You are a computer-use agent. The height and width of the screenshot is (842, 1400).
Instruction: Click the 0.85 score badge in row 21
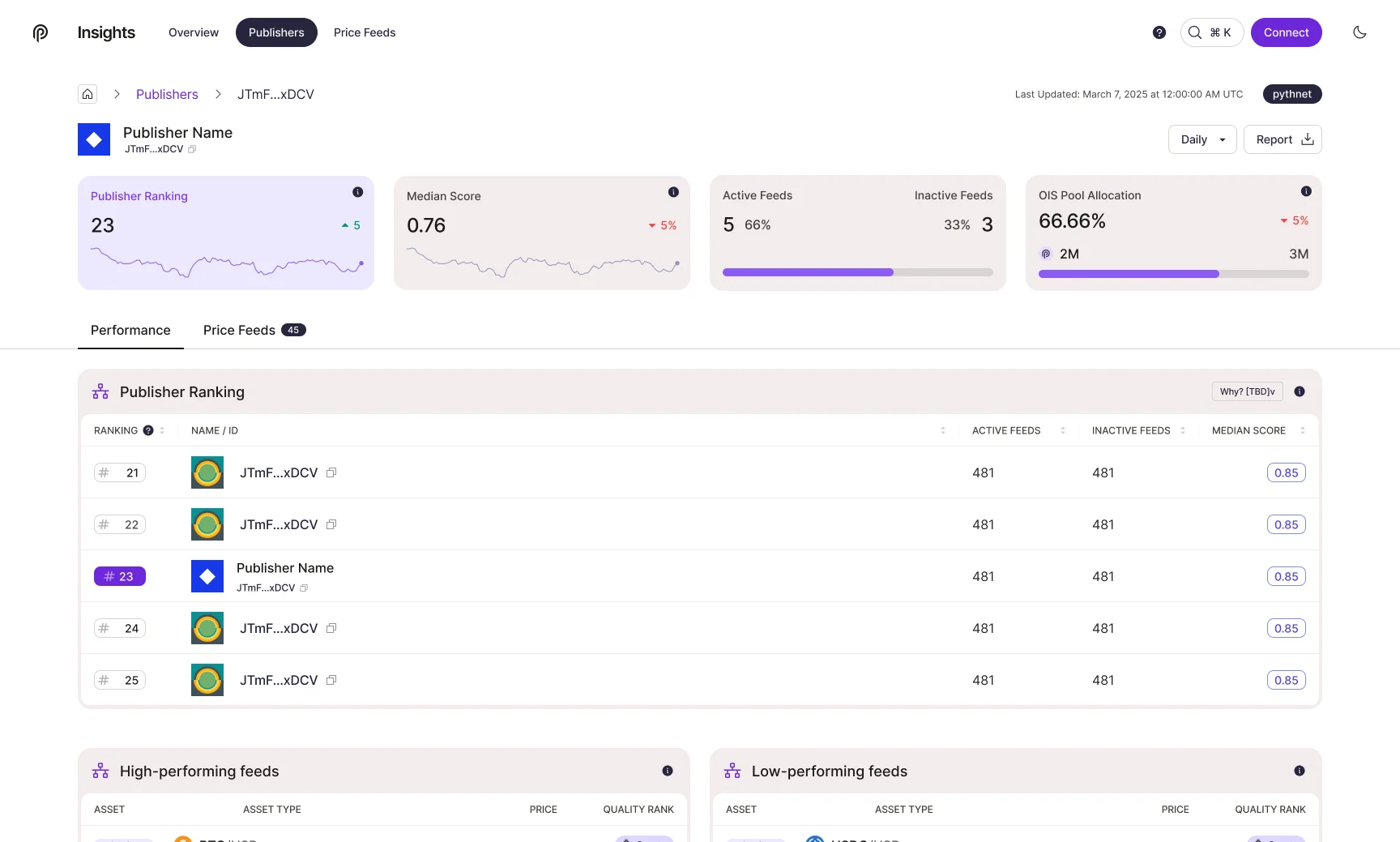click(1287, 472)
